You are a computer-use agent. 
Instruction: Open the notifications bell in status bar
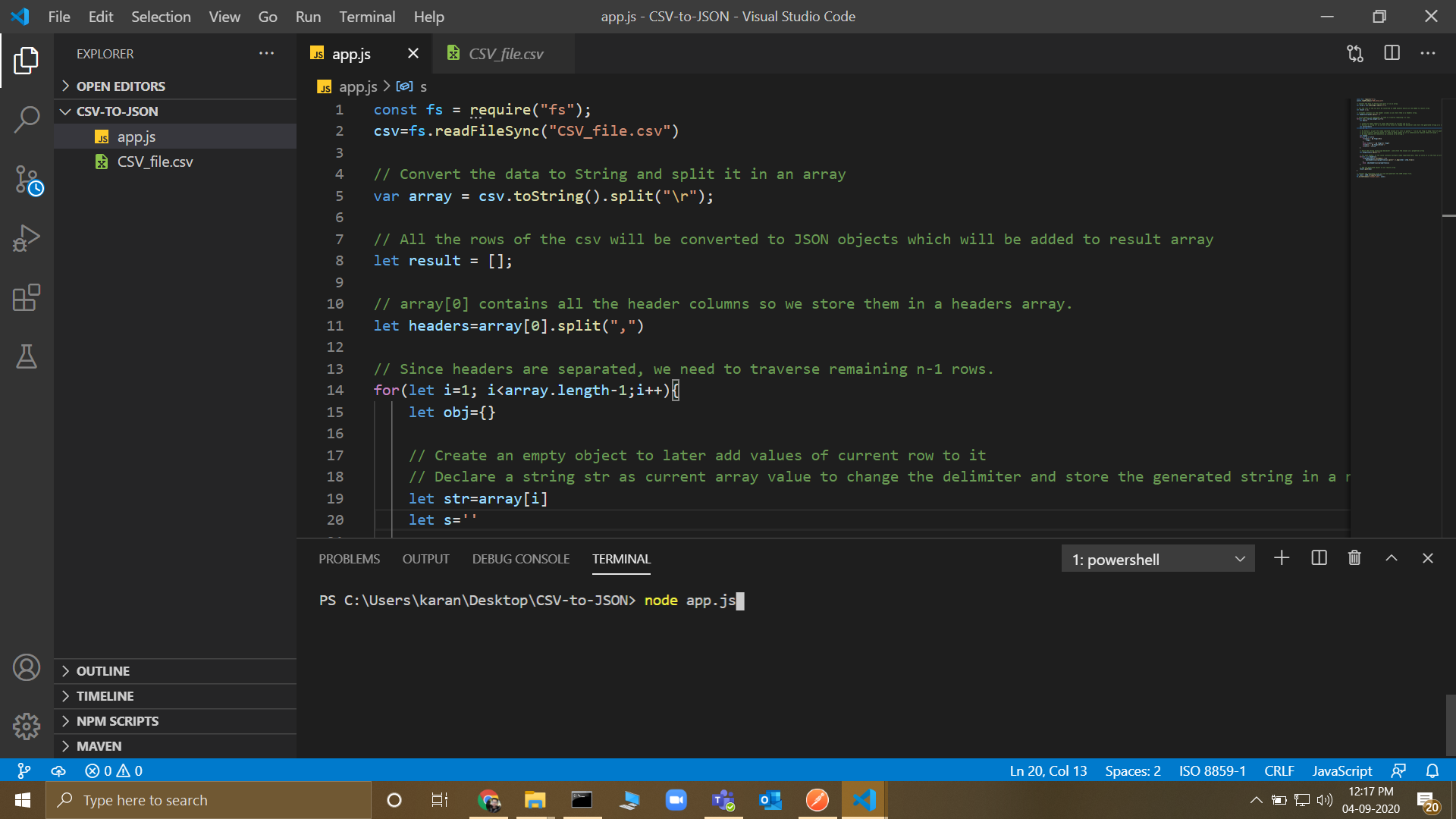pyautogui.click(x=1432, y=770)
